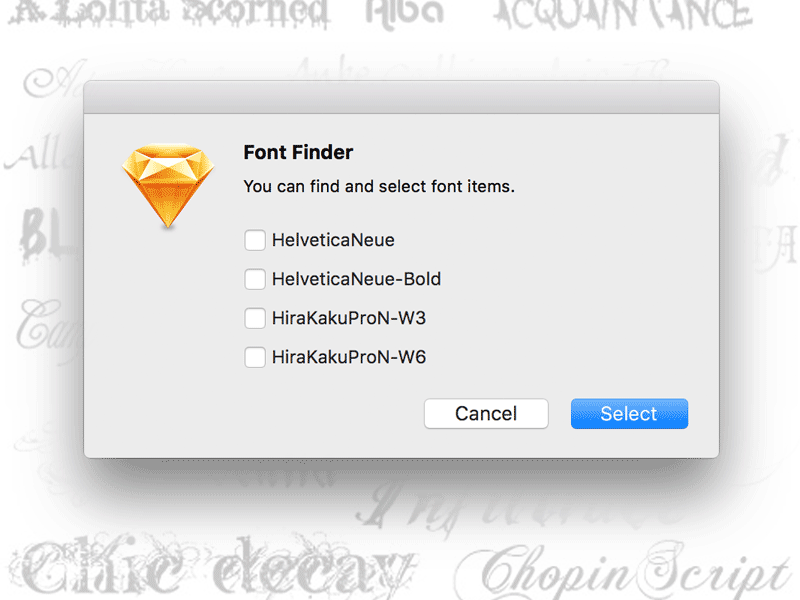Click the HiraKakuProN-W6 label text
800x600 pixels.
pos(349,357)
